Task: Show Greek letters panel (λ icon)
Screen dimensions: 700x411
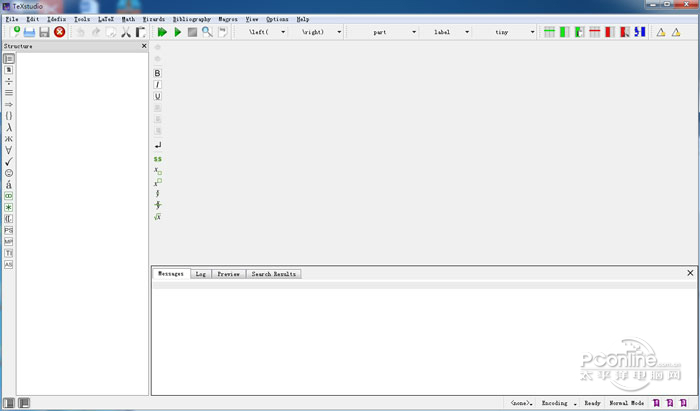Action: coord(8,128)
